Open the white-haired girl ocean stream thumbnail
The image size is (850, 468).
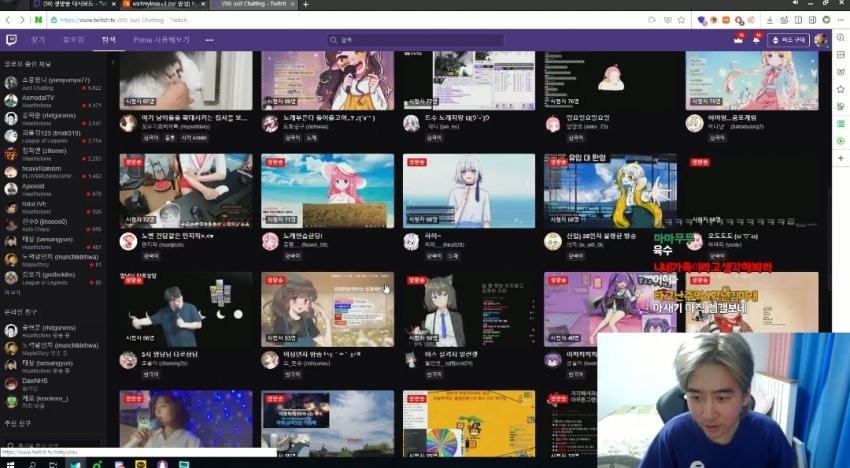(469, 191)
